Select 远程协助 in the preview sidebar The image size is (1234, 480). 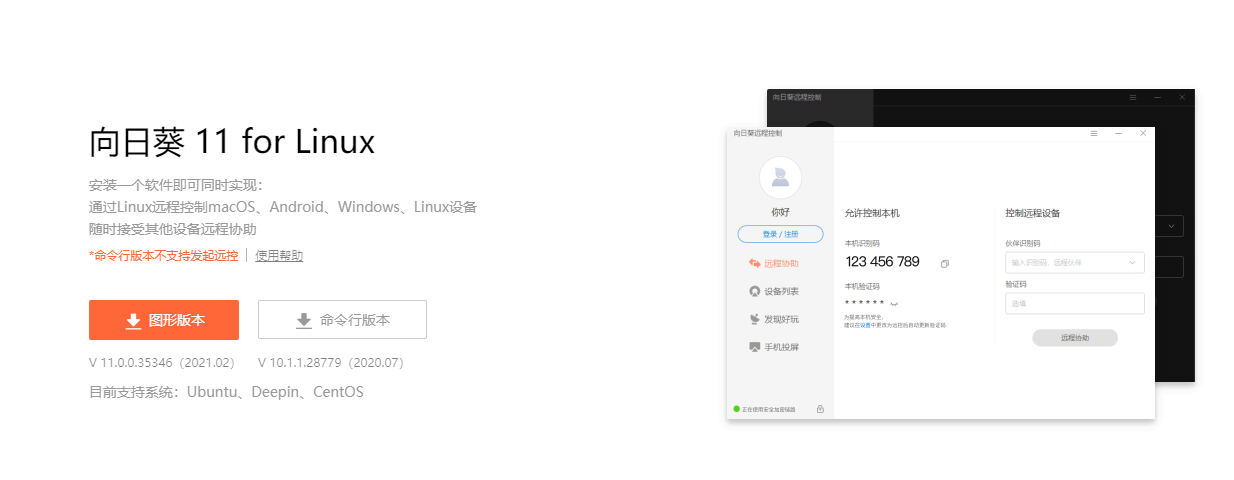(774, 263)
